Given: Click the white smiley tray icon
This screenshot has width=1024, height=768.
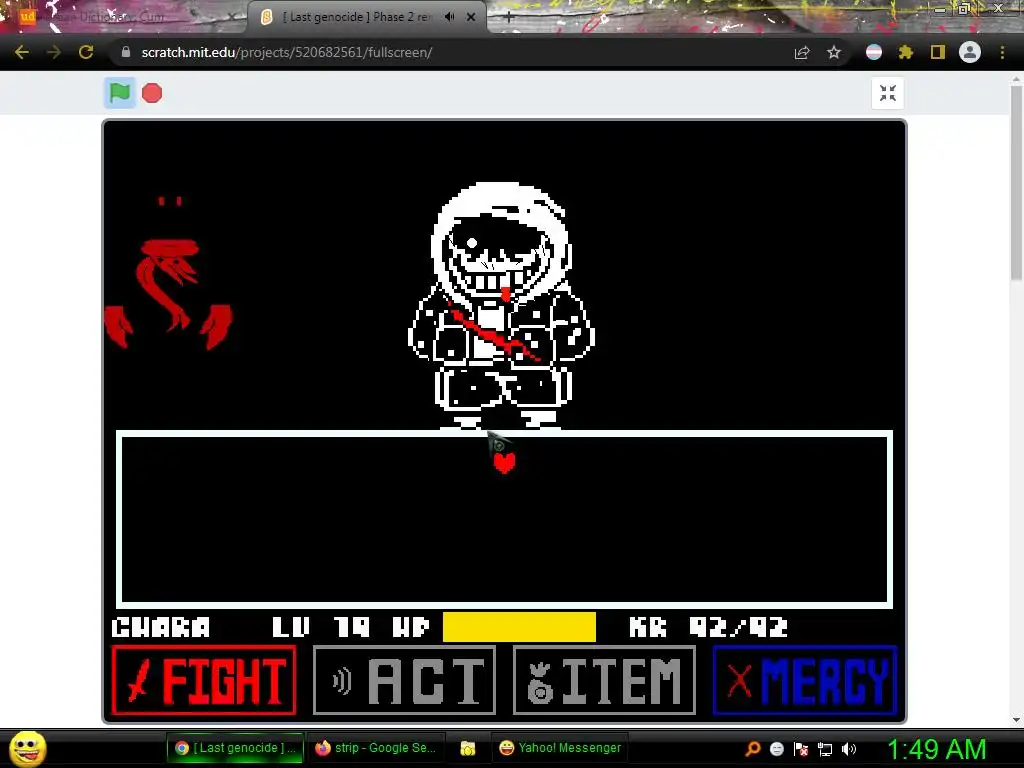Looking at the screenshot, I should pos(776,749).
